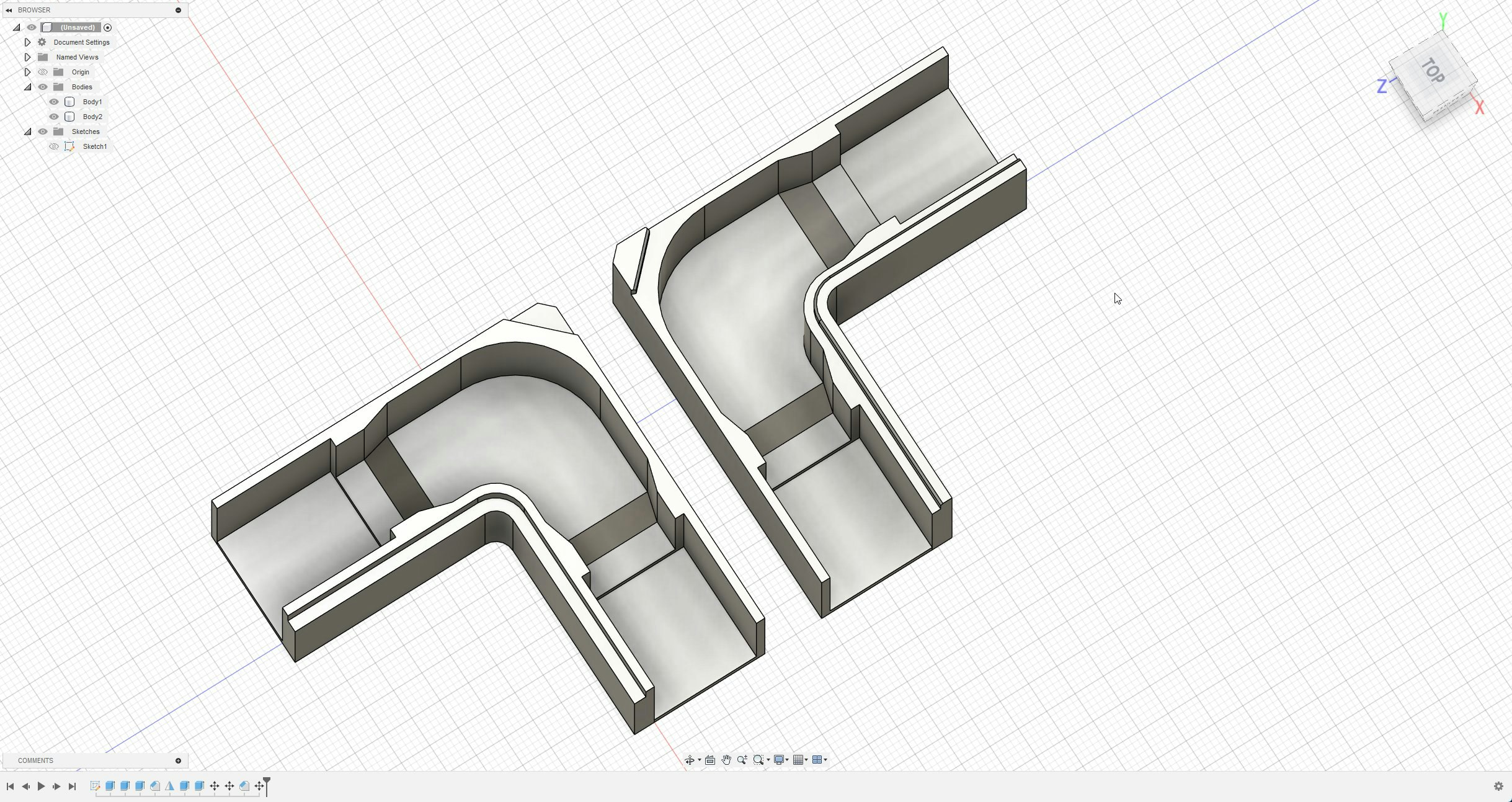Screen dimensions: 1512x802
Task: Play the timeline history
Action: pyautogui.click(x=41, y=786)
